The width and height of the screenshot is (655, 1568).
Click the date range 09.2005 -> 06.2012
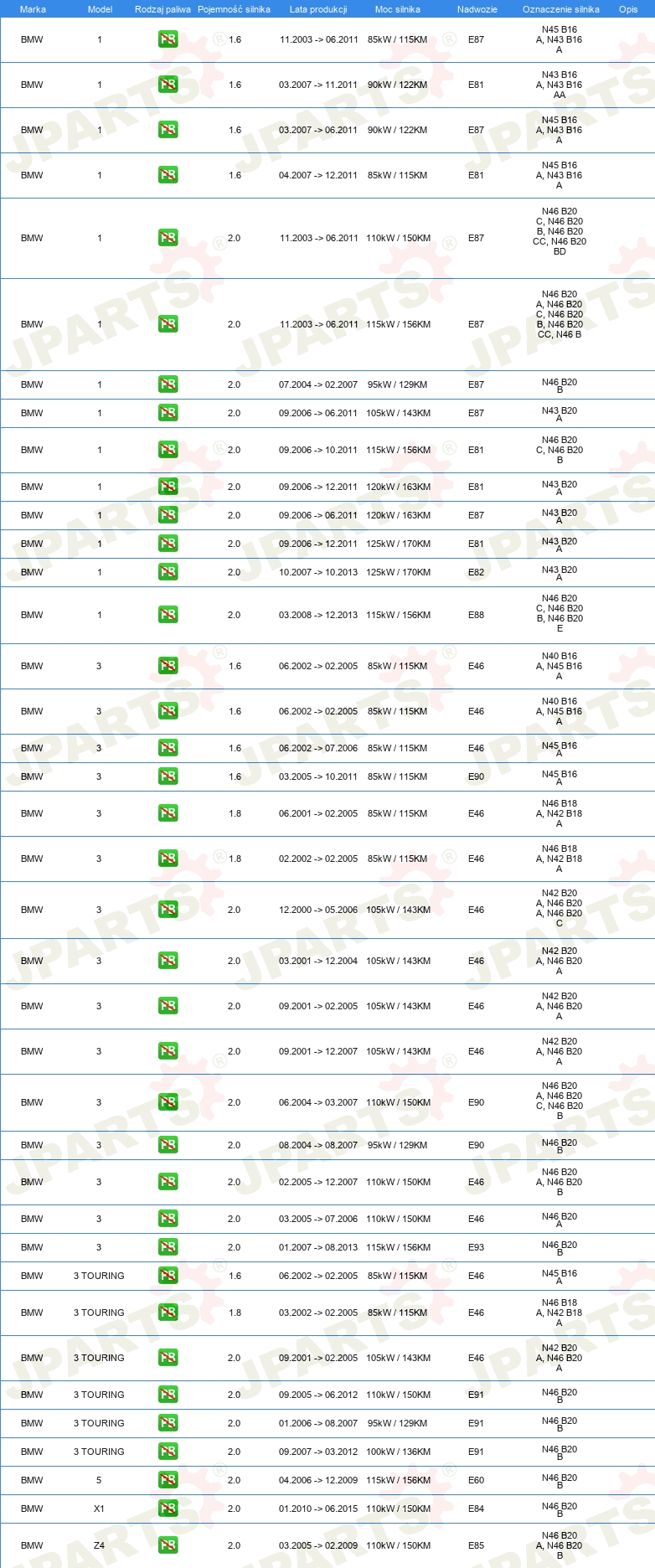pos(318,1395)
